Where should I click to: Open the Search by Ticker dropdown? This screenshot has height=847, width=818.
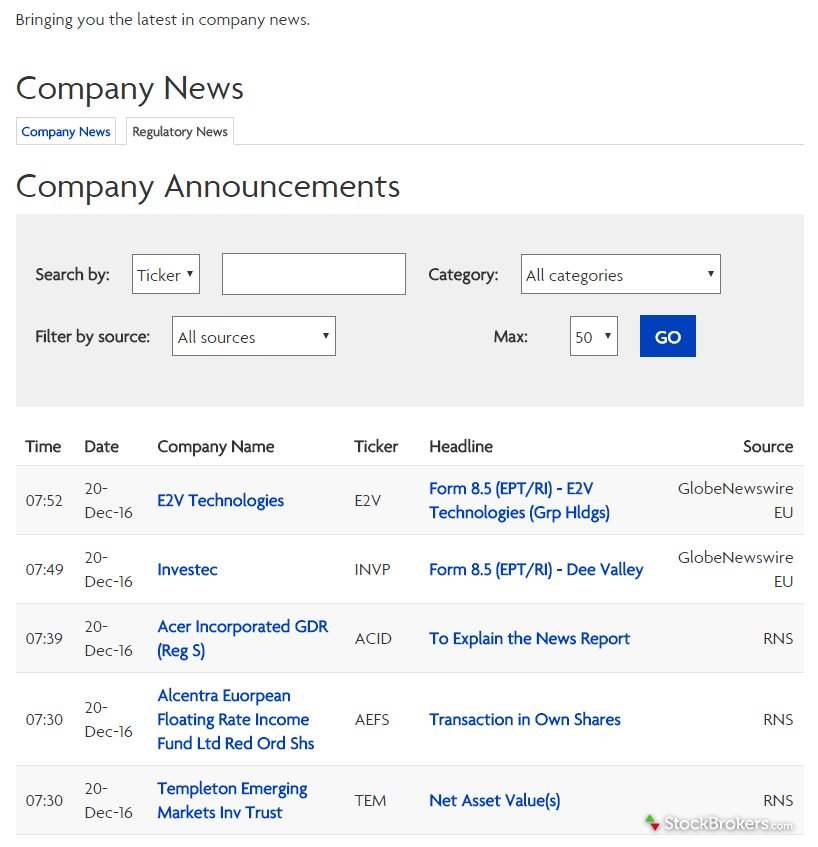166,275
